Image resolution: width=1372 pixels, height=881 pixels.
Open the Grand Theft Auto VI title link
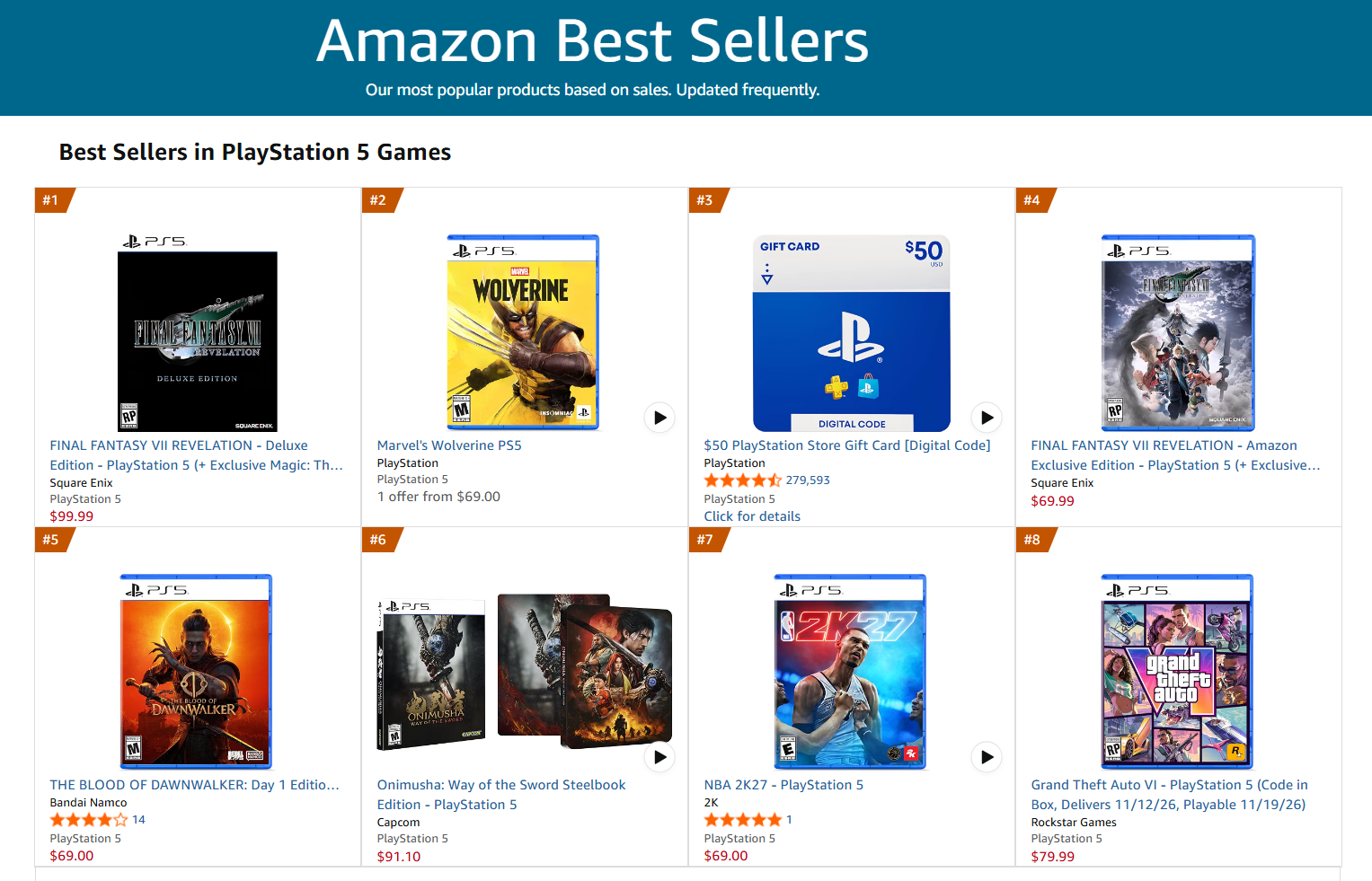point(1169,795)
